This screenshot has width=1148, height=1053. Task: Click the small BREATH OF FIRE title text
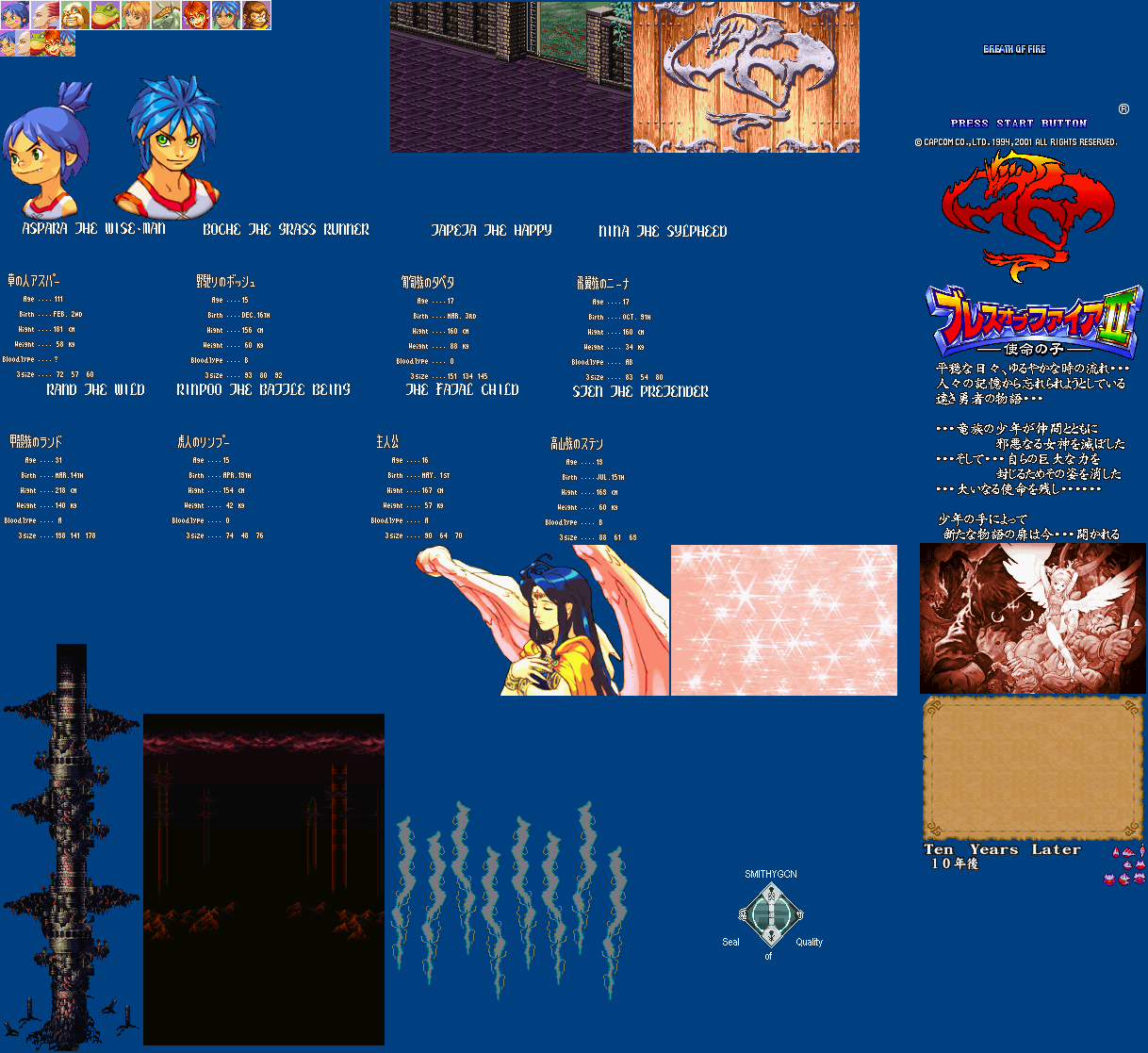point(1014,49)
